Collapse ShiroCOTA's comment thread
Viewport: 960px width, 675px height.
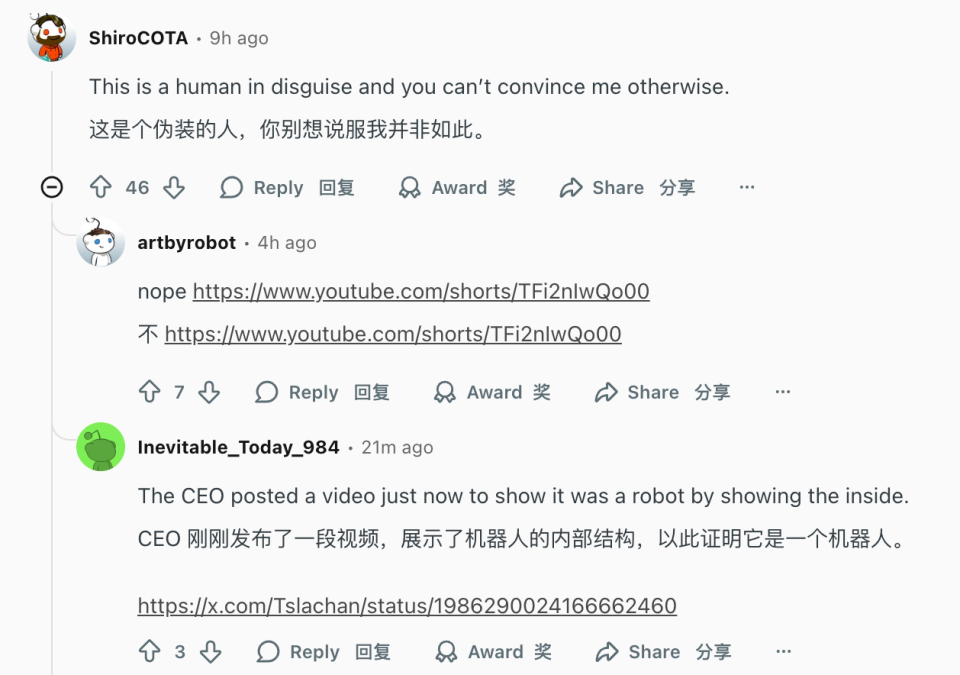(x=50, y=187)
